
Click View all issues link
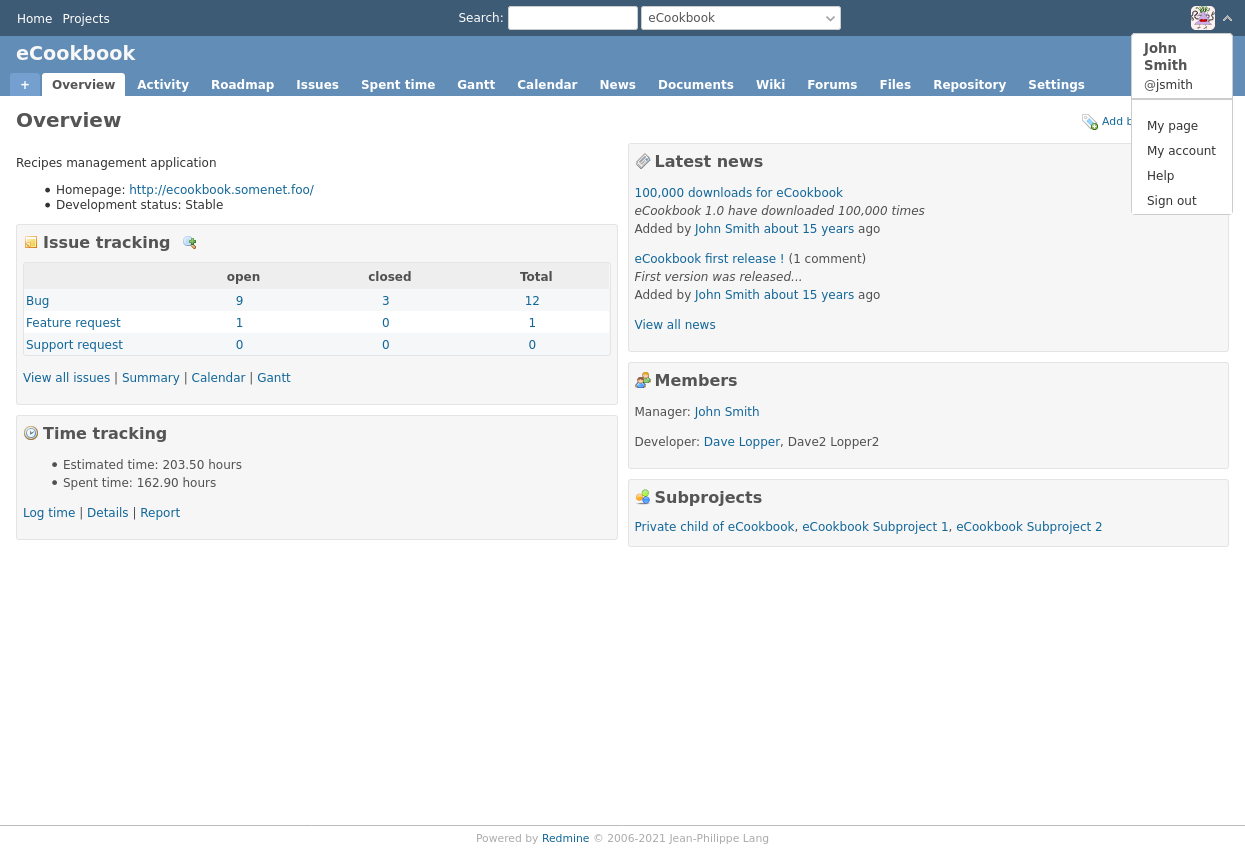click(x=66, y=378)
